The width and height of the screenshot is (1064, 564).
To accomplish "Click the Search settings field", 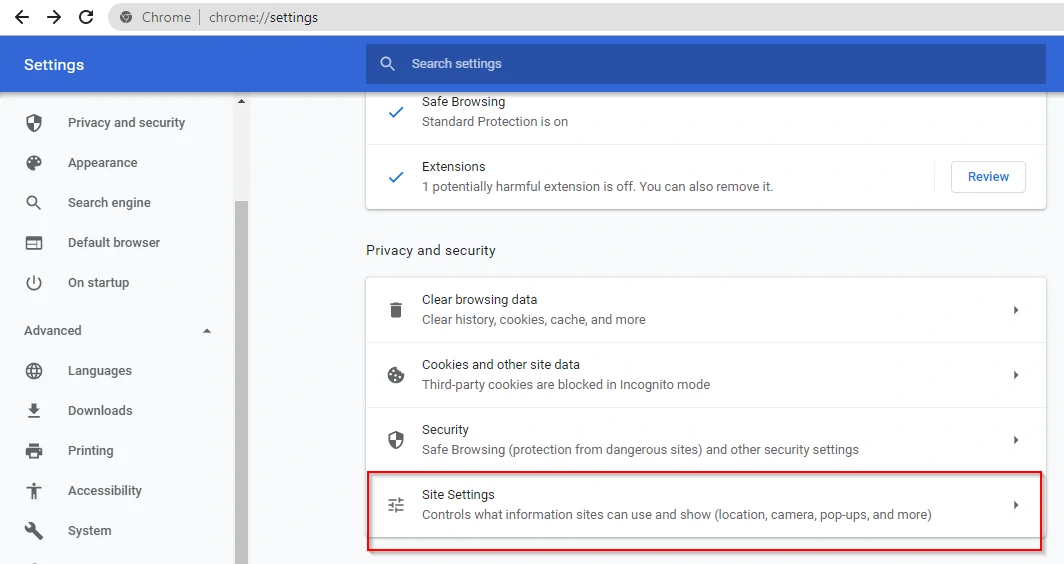I will click(x=706, y=64).
